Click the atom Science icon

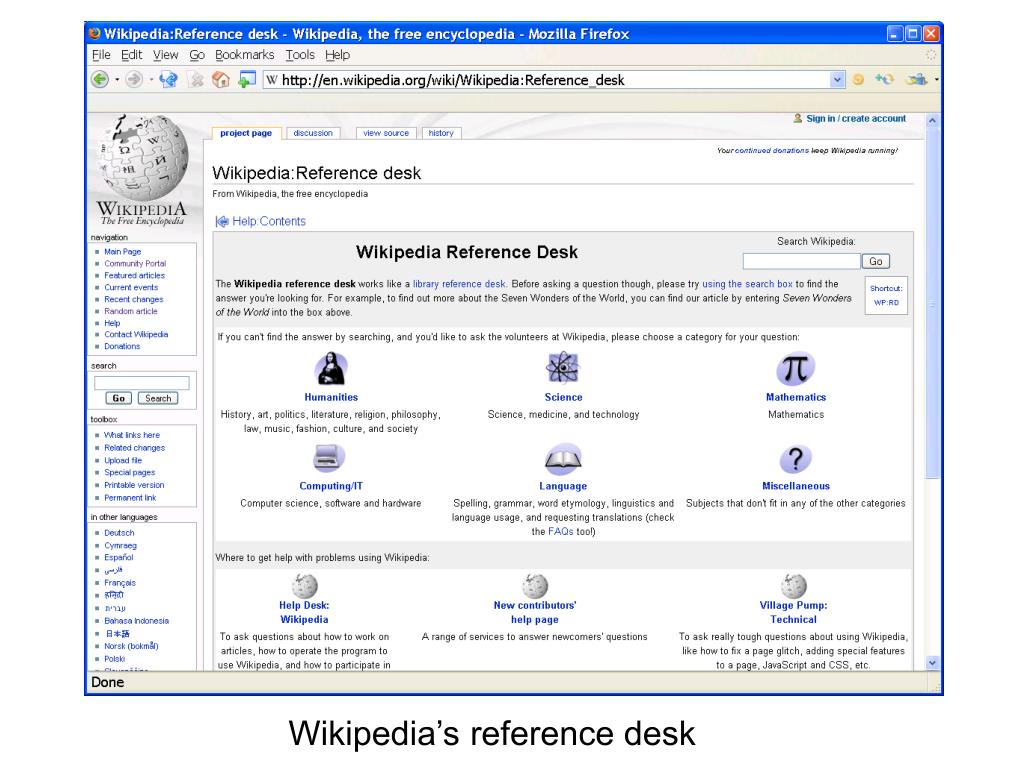click(x=562, y=368)
